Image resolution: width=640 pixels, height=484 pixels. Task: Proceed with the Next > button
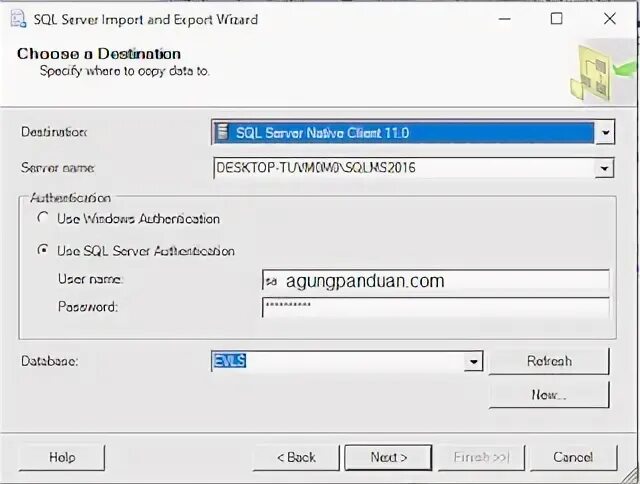(388, 457)
